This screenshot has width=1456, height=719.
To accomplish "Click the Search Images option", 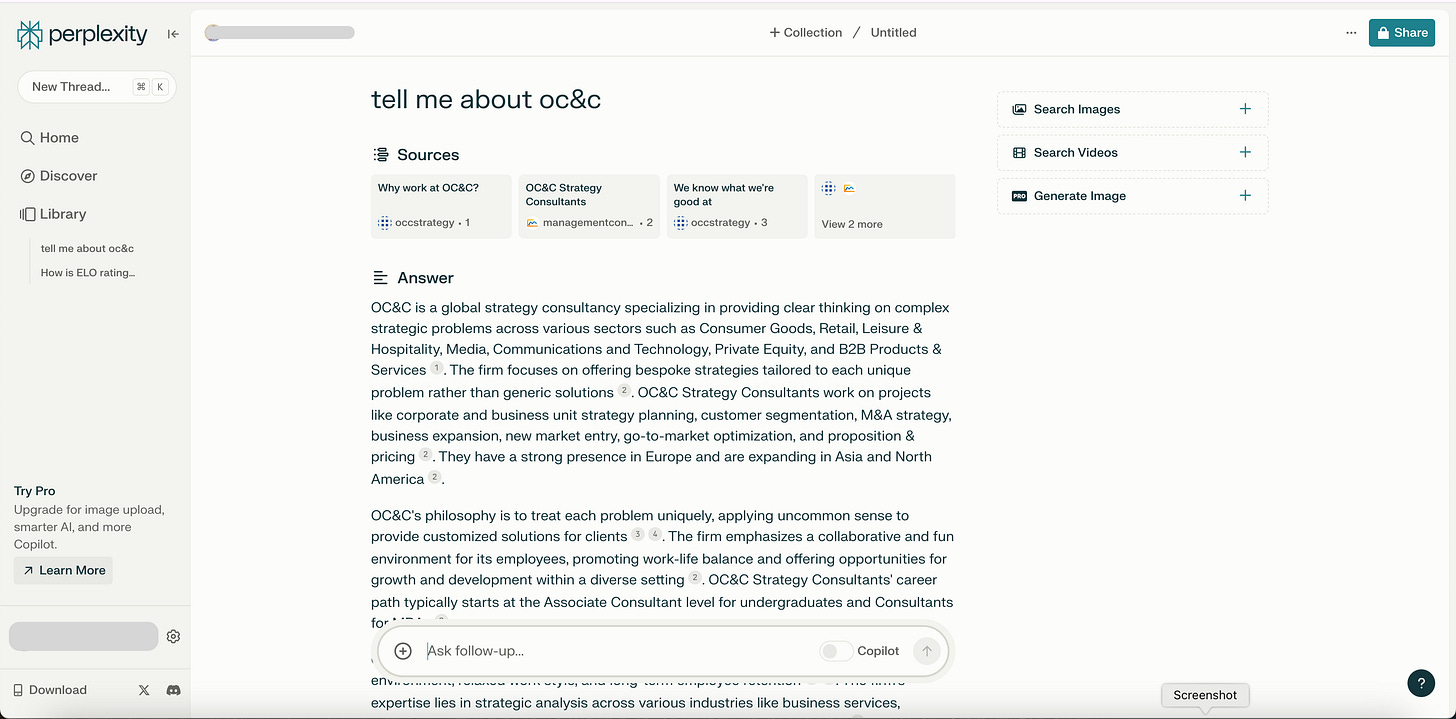I will [1132, 109].
